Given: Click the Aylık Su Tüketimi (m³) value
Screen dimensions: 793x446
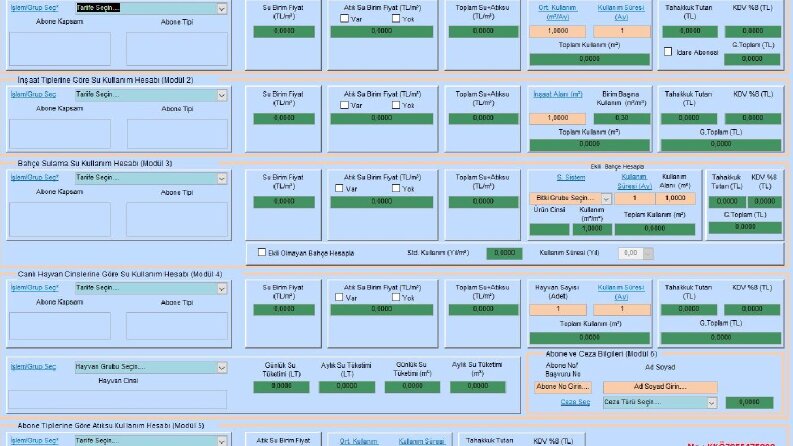Looking at the screenshot, I should 477,386.
